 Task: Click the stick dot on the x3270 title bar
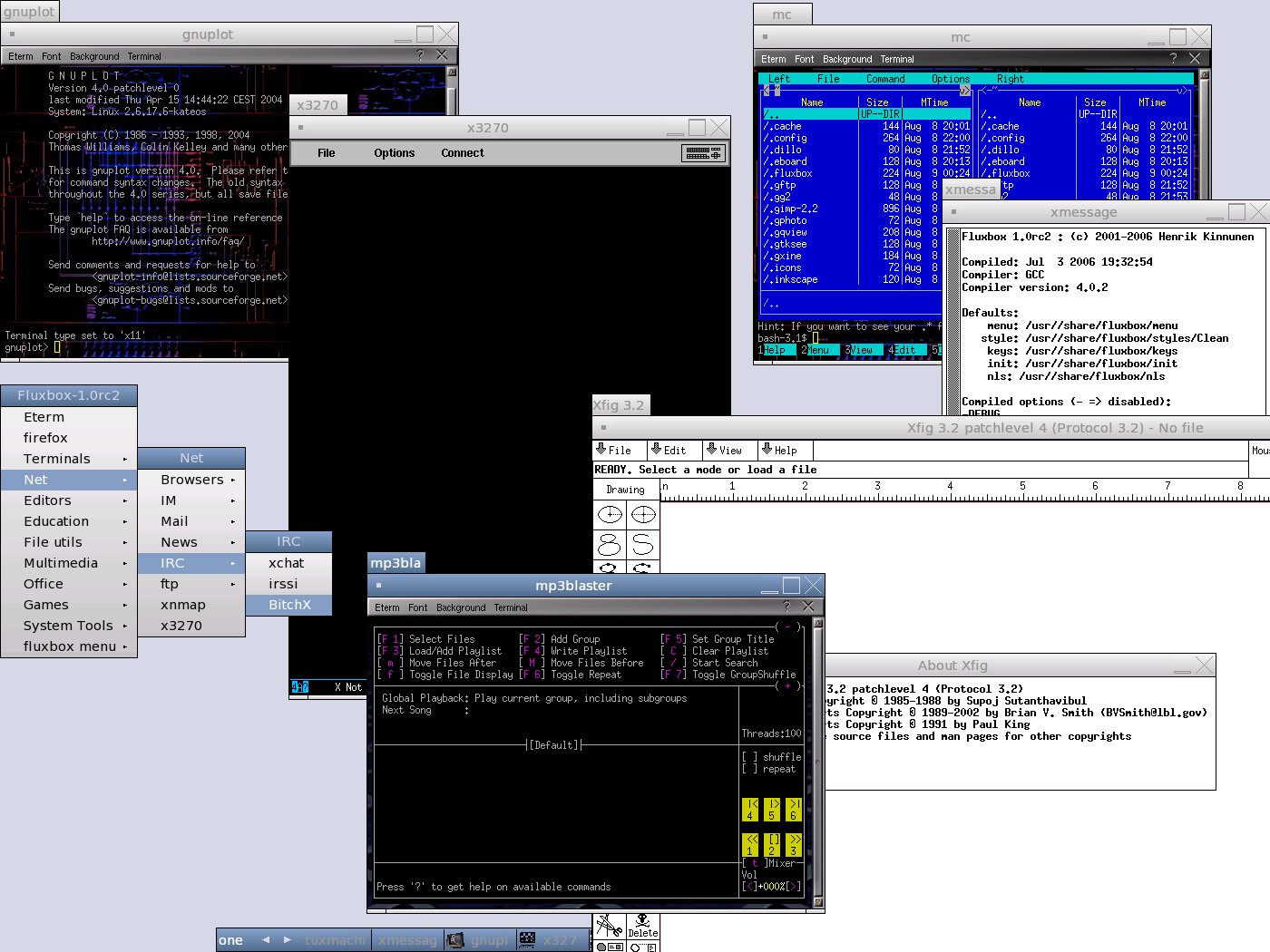(301, 128)
